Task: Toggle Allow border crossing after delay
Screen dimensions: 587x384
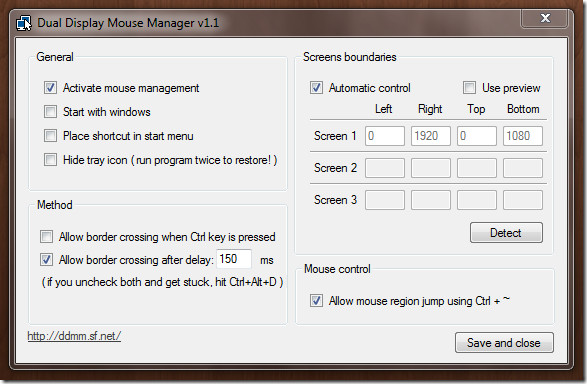Action: coord(46,259)
